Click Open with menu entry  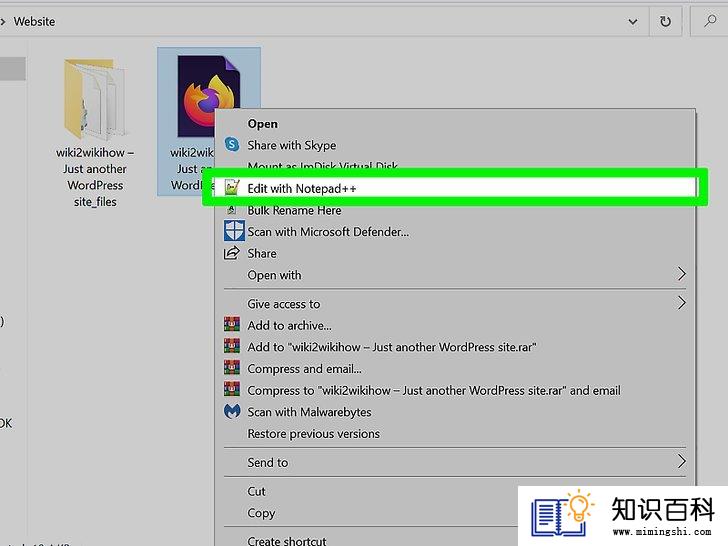[x=455, y=275]
